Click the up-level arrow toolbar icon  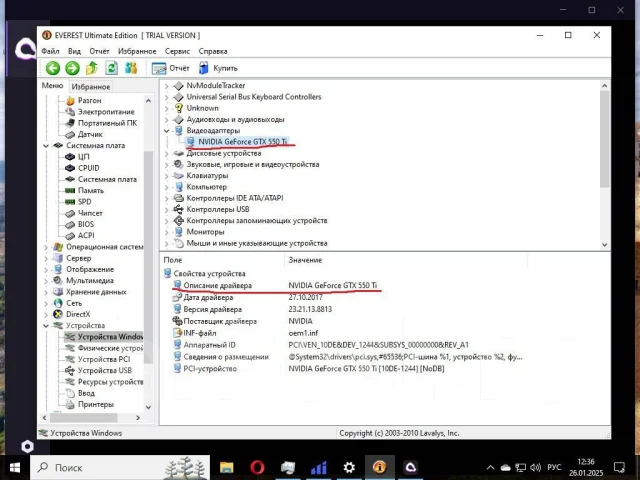pos(92,68)
